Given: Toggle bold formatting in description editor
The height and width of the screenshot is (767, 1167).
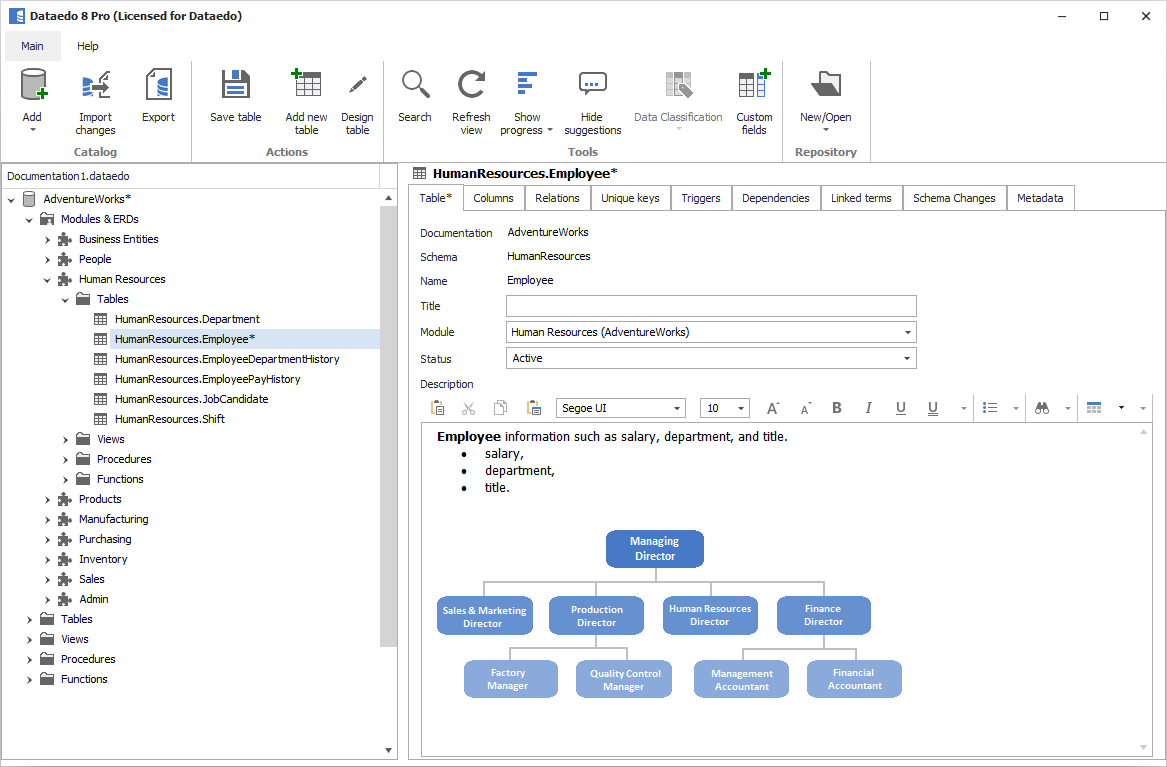Looking at the screenshot, I should (837, 408).
